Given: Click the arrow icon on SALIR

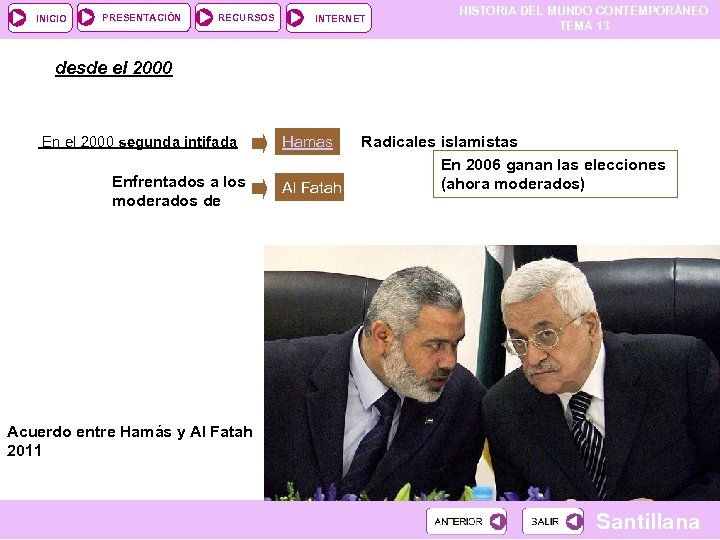Looking at the screenshot, I should tap(574, 521).
